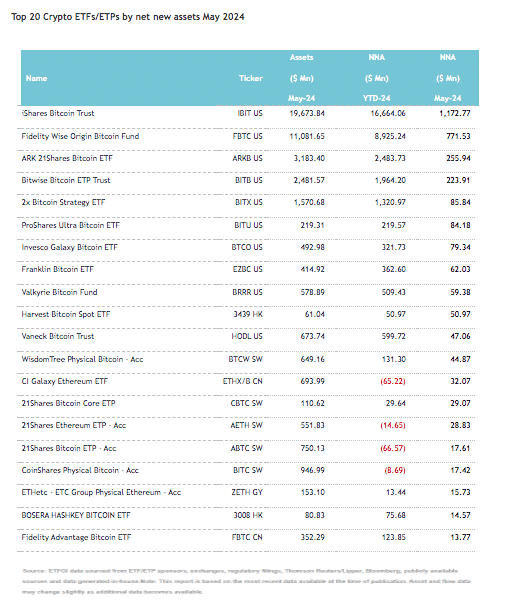511x614 pixels.
Task: Click ticker 'ETHX/B CN'
Action: pyautogui.click(x=243, y=381)
